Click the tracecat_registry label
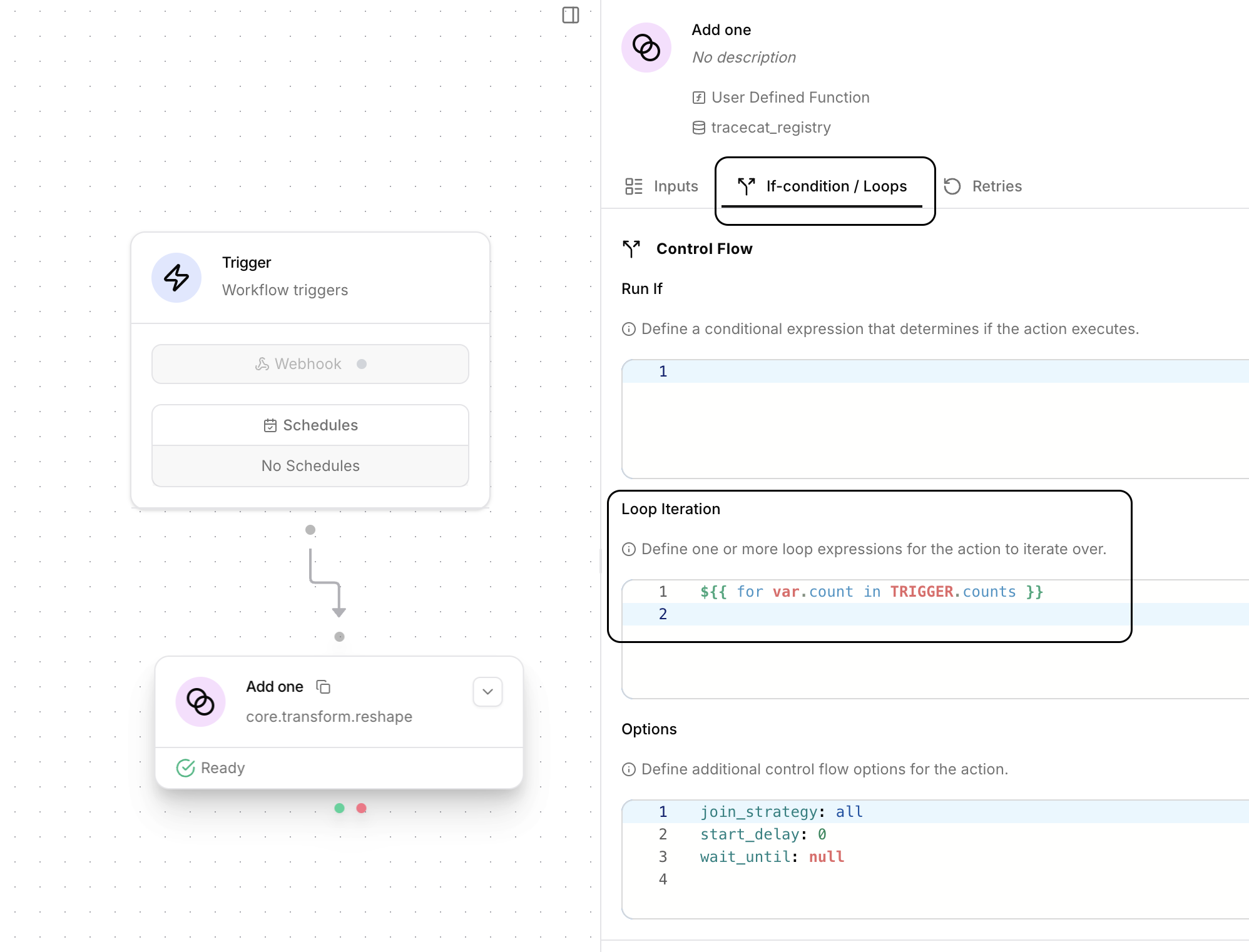The image size is (1249, 952). [771, 128]
